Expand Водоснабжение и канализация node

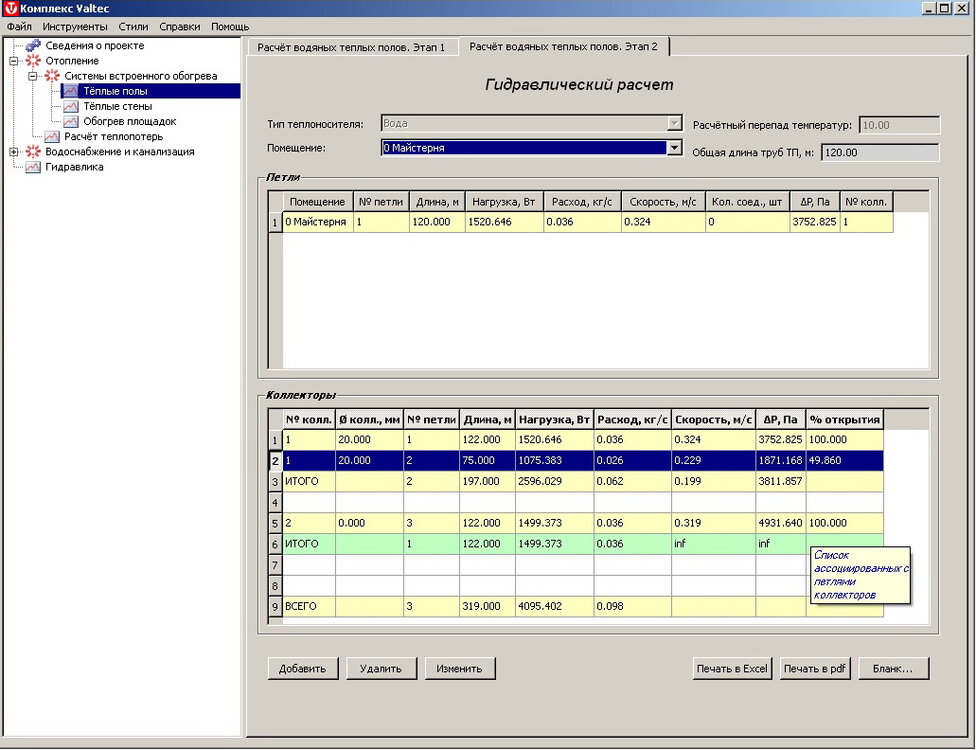tap(14, 152)
